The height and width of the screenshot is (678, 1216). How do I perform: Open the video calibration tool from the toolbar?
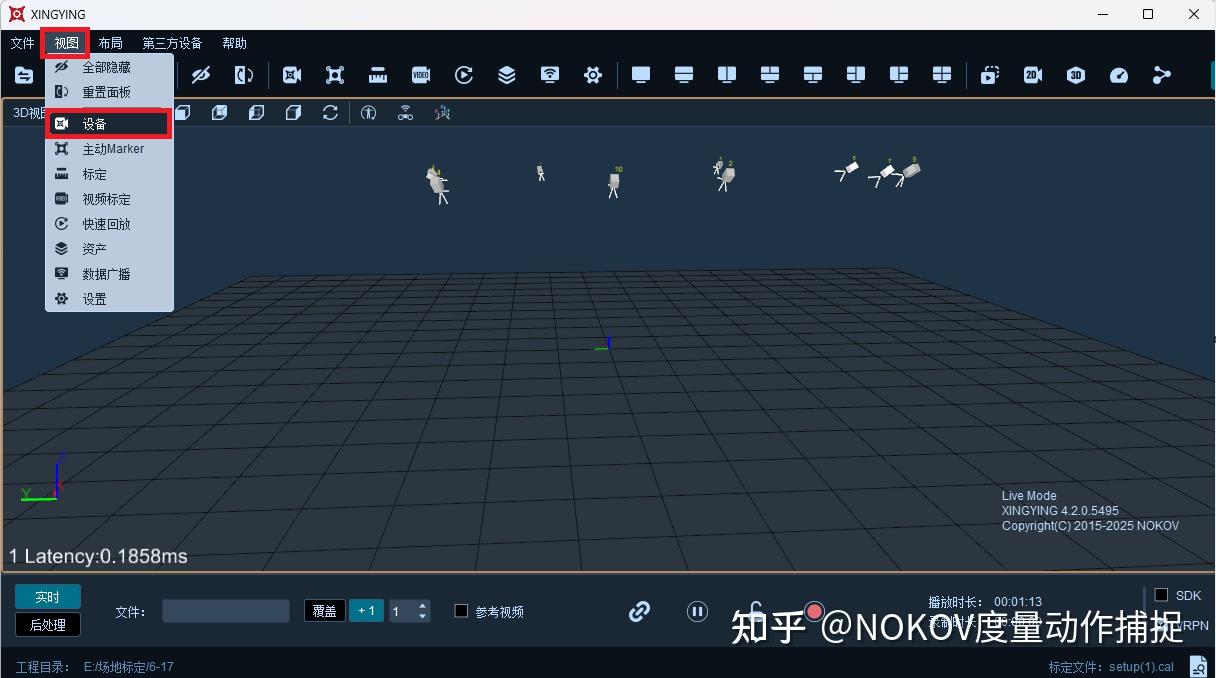tap(420, 74)
